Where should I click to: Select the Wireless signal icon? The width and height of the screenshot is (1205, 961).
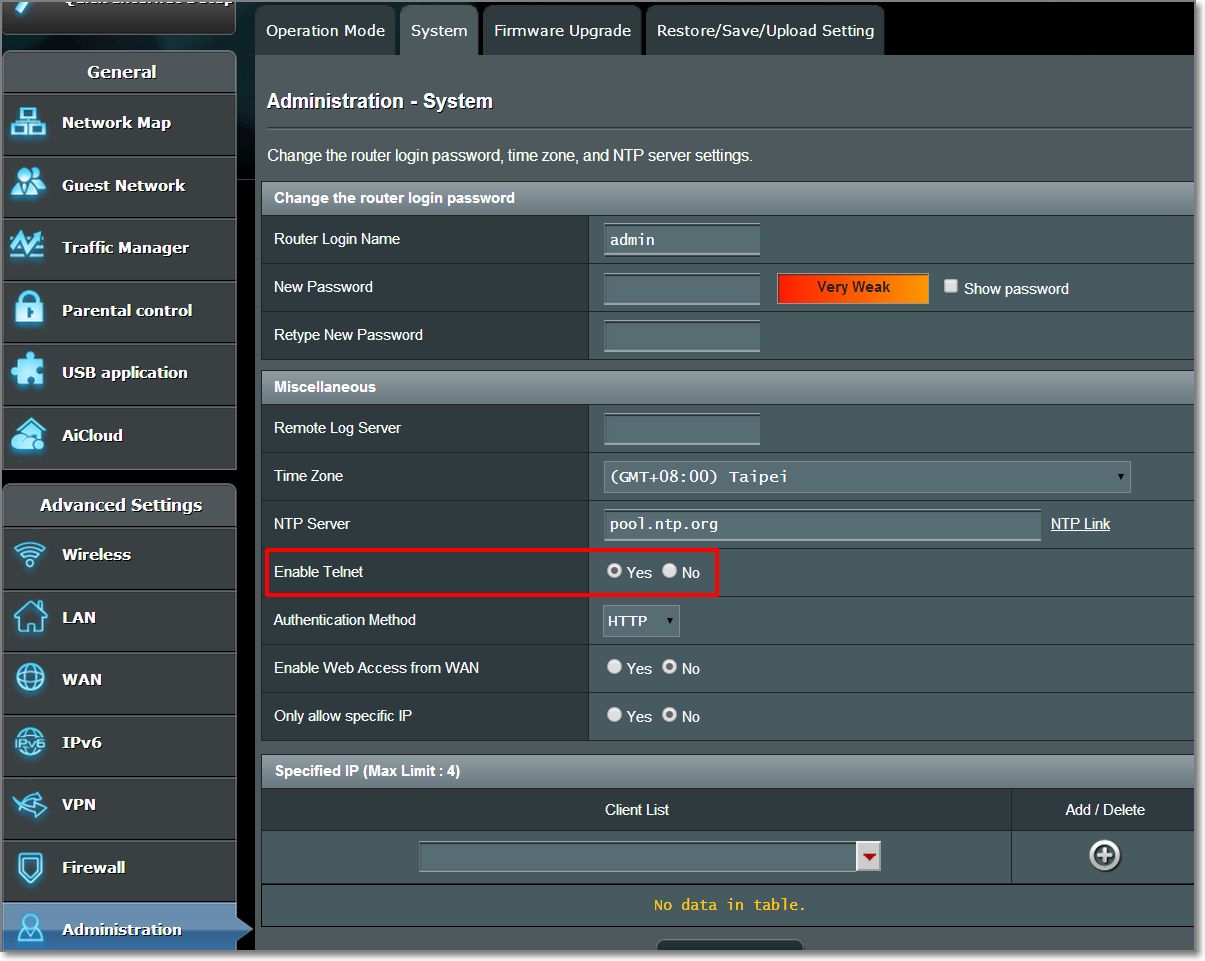pyautogui.click(x=30, y=554)
